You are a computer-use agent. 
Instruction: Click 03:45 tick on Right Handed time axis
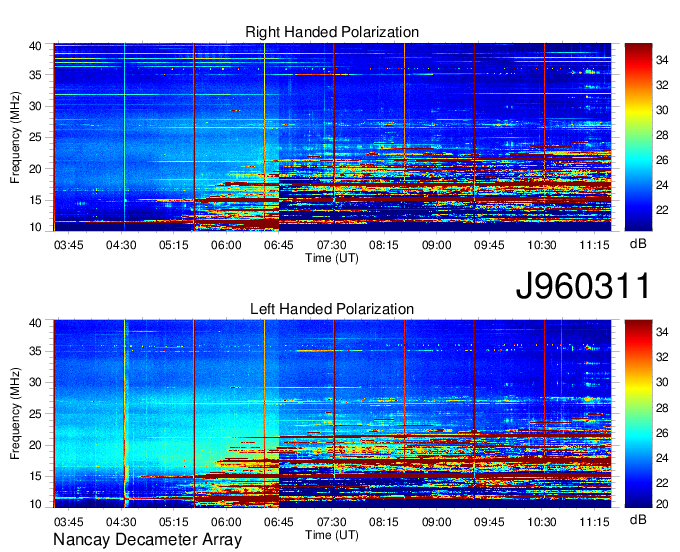pos(69,245)
